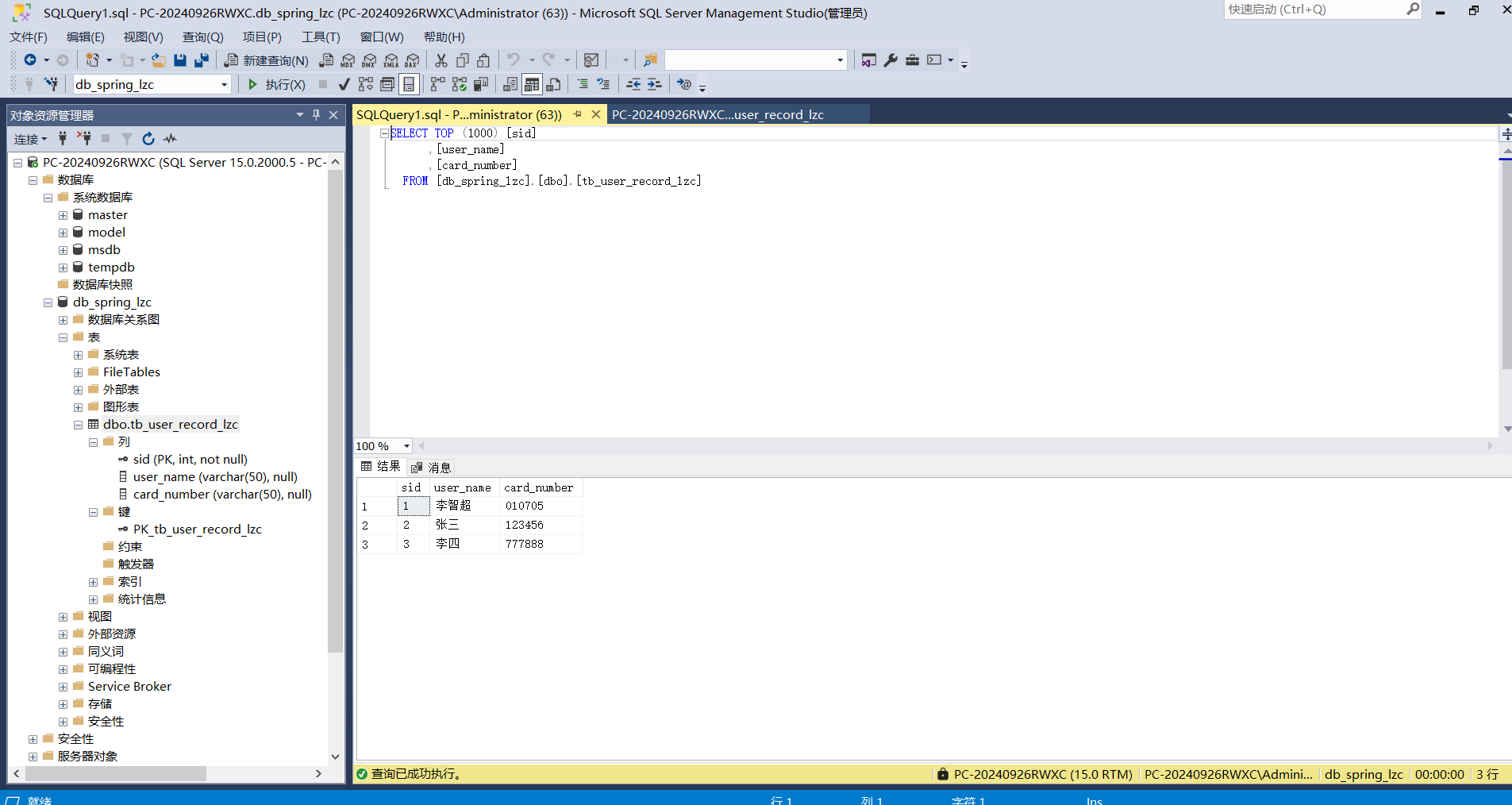
Task: Click the Open File folder icon
Action: tap(159, 60)
